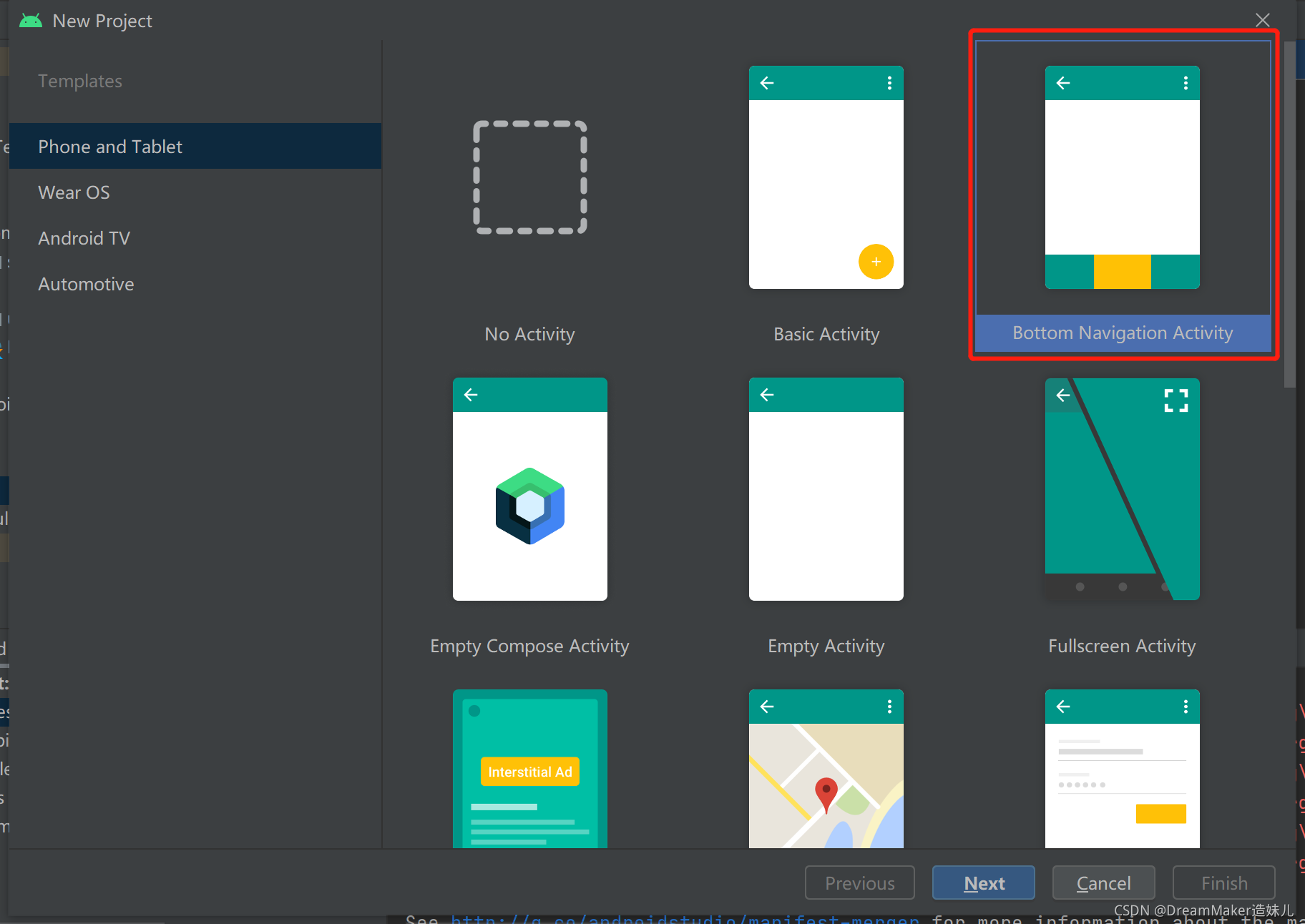The width and height of the screenshot is (1305, 924).
Task: Click the fullscreen expand icon in Fullscreen Activity preview
Action: click(x=1176, y=400)
